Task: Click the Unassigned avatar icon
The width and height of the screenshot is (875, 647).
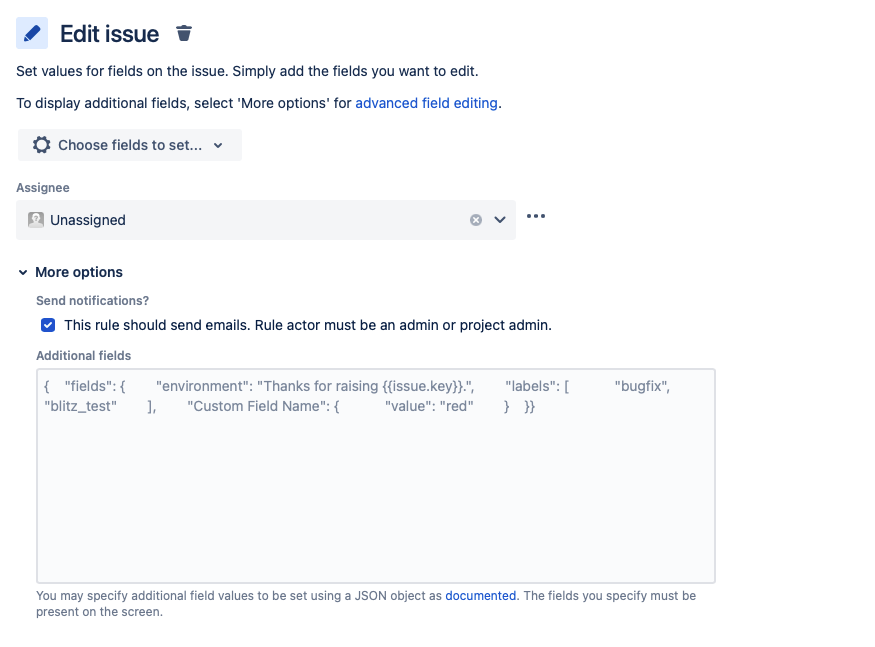Action: (x=36, y=220)
